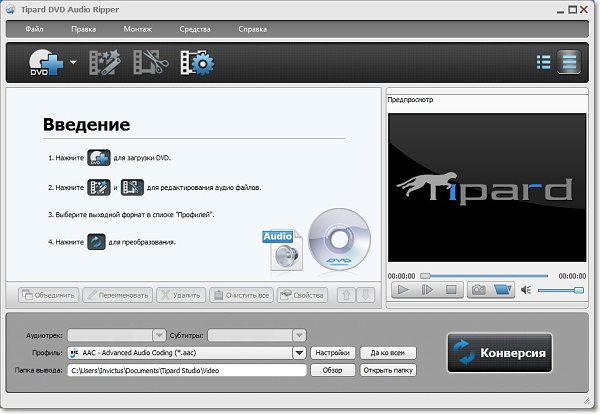Click the AAC profile combo box
600x414 pixels.
[187, 353]
